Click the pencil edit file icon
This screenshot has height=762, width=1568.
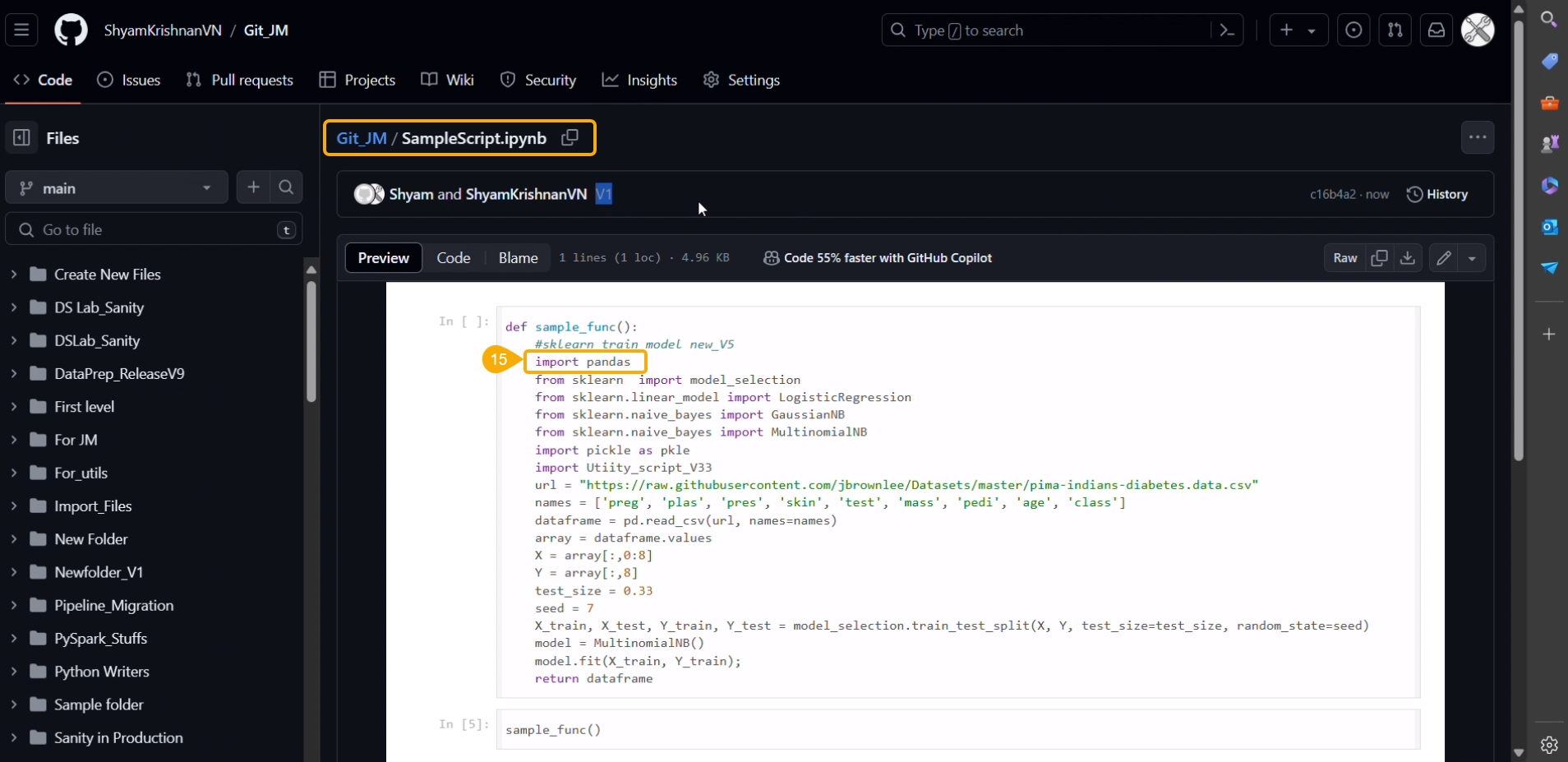point(1444,258)
